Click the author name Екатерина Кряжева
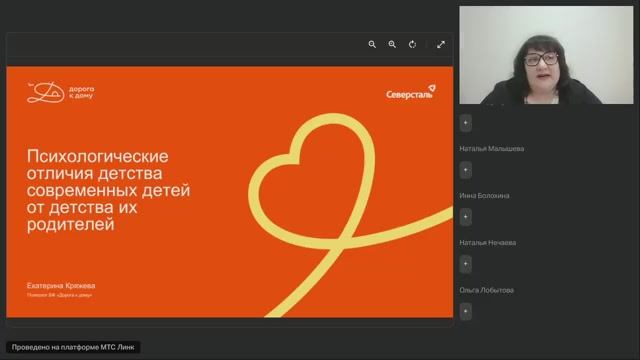Image resolution: width=640 pixels, height=360 pixels. [61, 286]
